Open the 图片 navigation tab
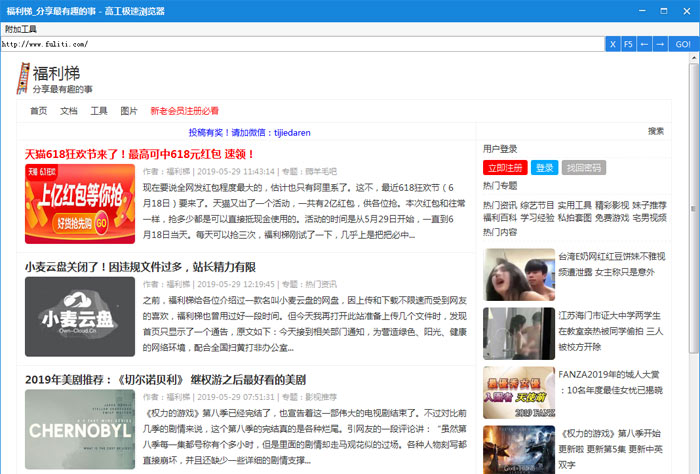This screenshot has width=700, height=474. [129, 111]
